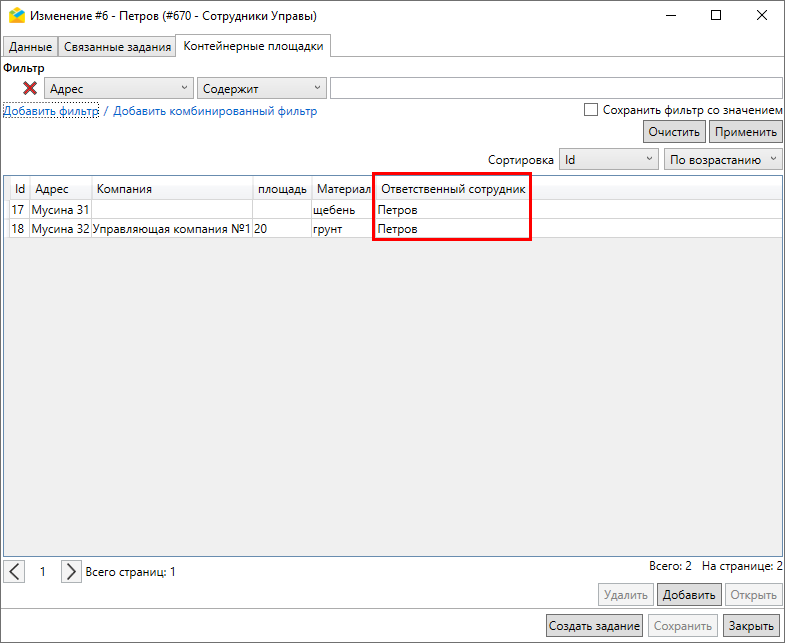The image size is (785, 643).
Task: Open the sort field 'Id' dropdown
Action: click(606, 159)
